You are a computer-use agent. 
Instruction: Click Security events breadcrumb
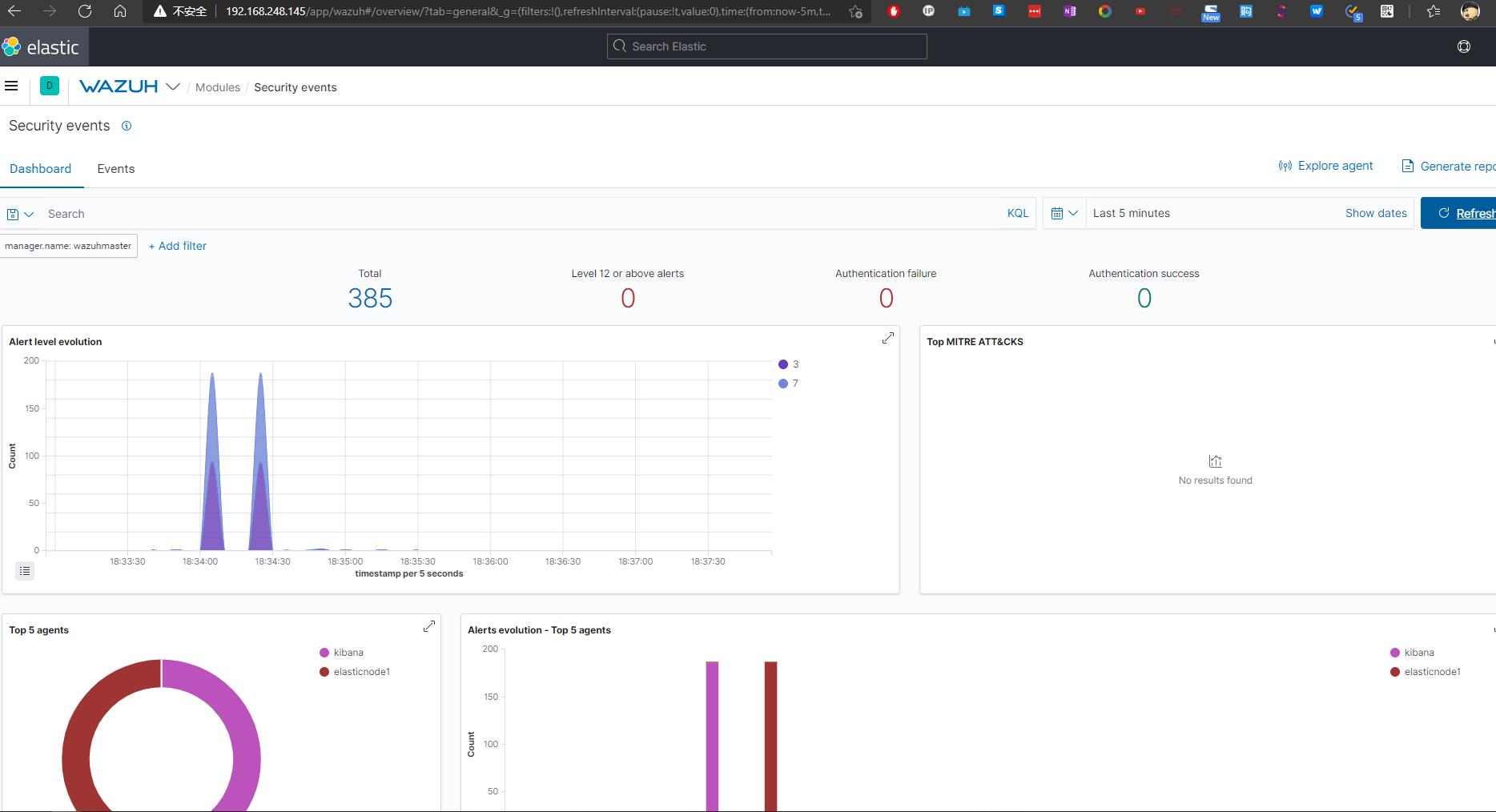pyautogui.click(x=296, y=87)
